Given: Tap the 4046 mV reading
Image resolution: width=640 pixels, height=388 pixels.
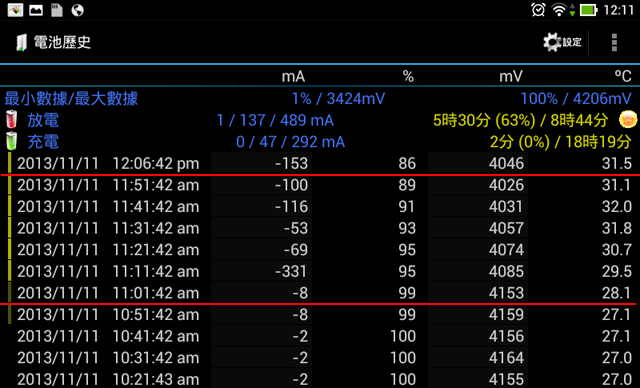Looking at the screenshot, I should (x=506, y=164).
